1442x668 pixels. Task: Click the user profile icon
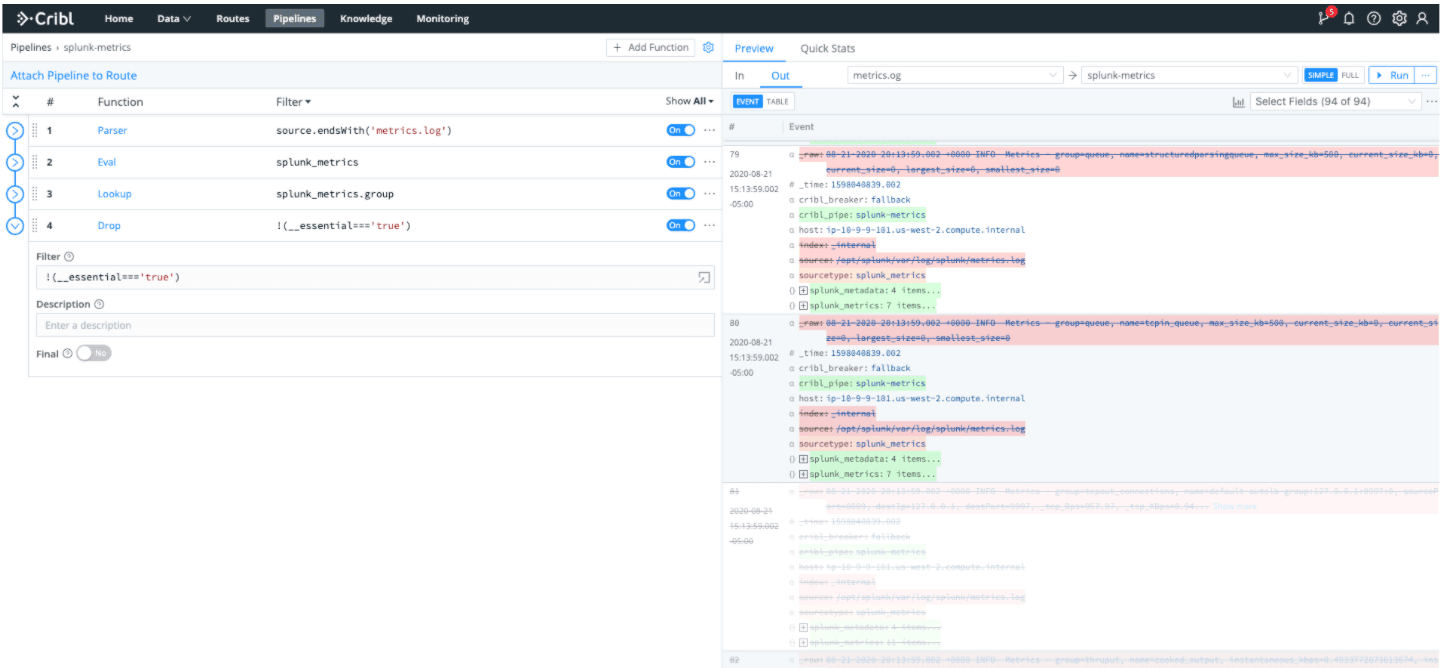[1422, 18]
